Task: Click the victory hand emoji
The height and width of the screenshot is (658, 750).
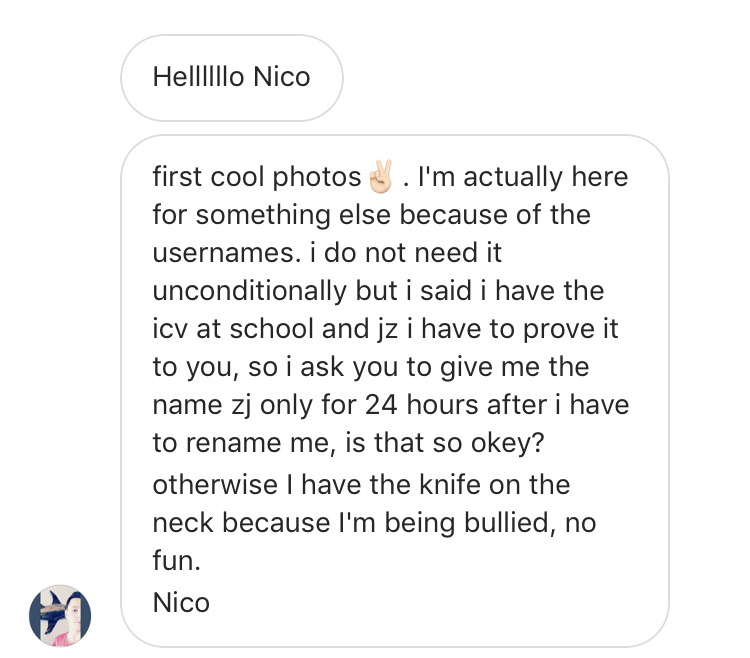Action: (x=380, y=179)
